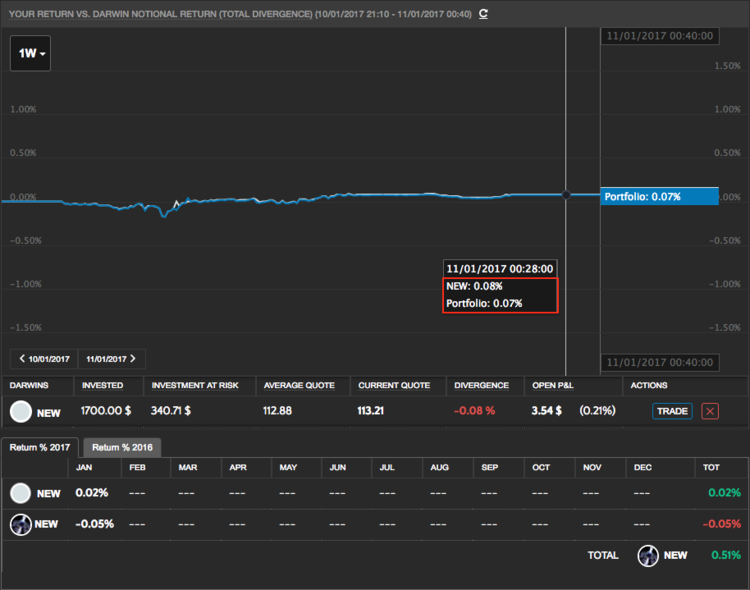Switch to the Return % 2016 tab
This screenshot has height=590, width=750.
click(121, 447)
